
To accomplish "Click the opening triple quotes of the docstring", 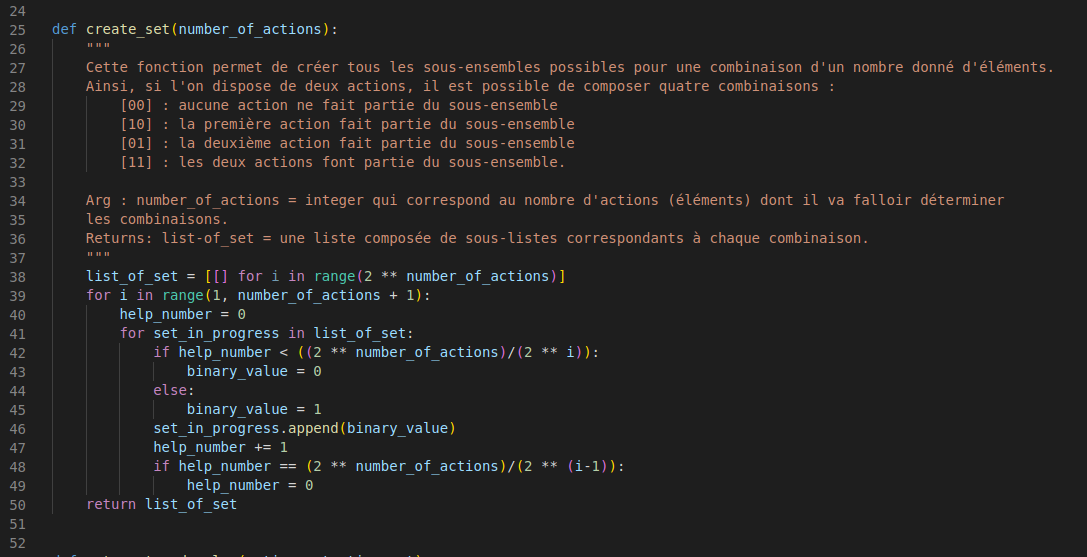I will [x=98, y=48].
